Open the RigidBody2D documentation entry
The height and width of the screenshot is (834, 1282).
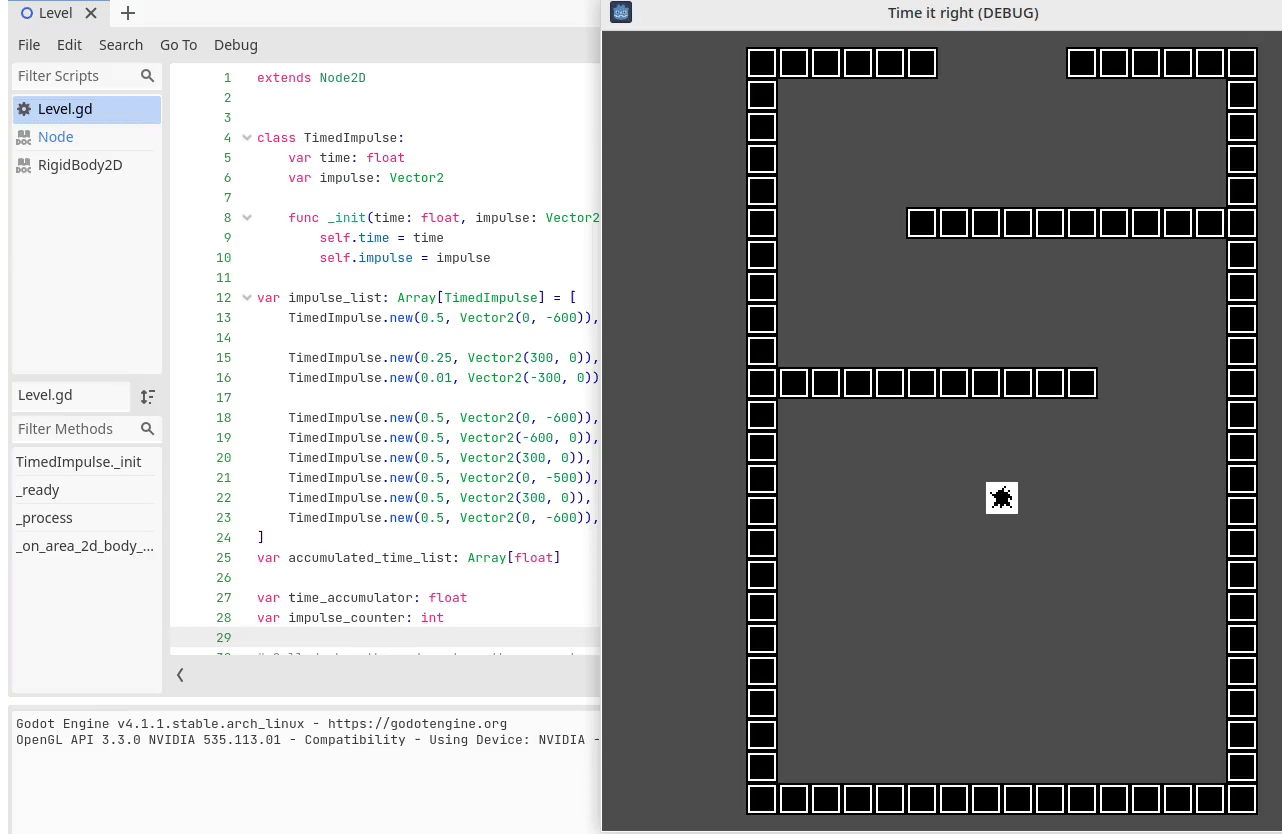click(x=87, y=165)
